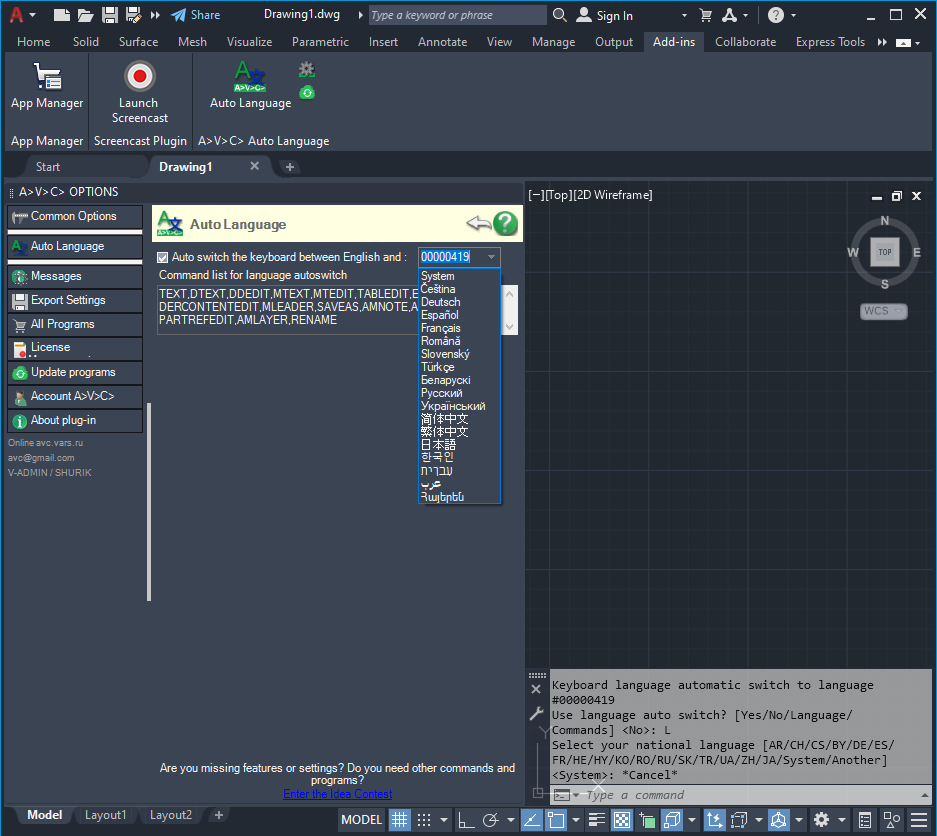Select Русский in the language list
This screenshot has height=836, width=937.
click(442, 393)
